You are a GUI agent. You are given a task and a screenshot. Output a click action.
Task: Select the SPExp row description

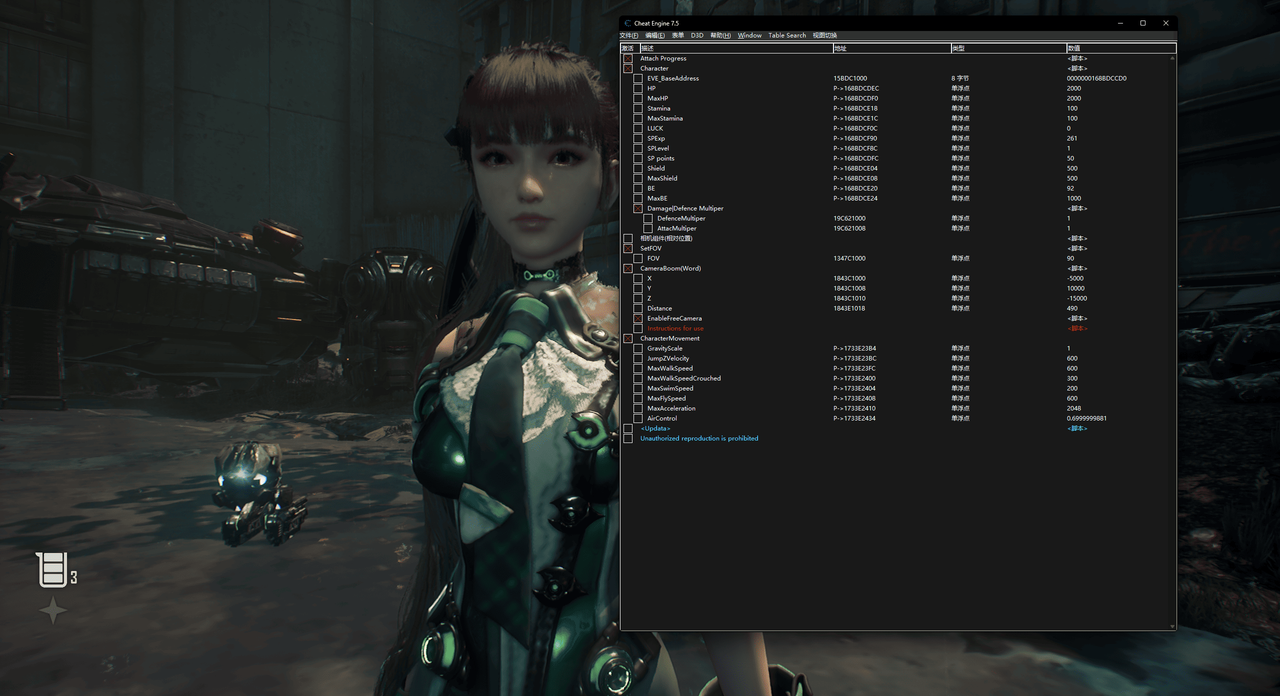point(656,138)
